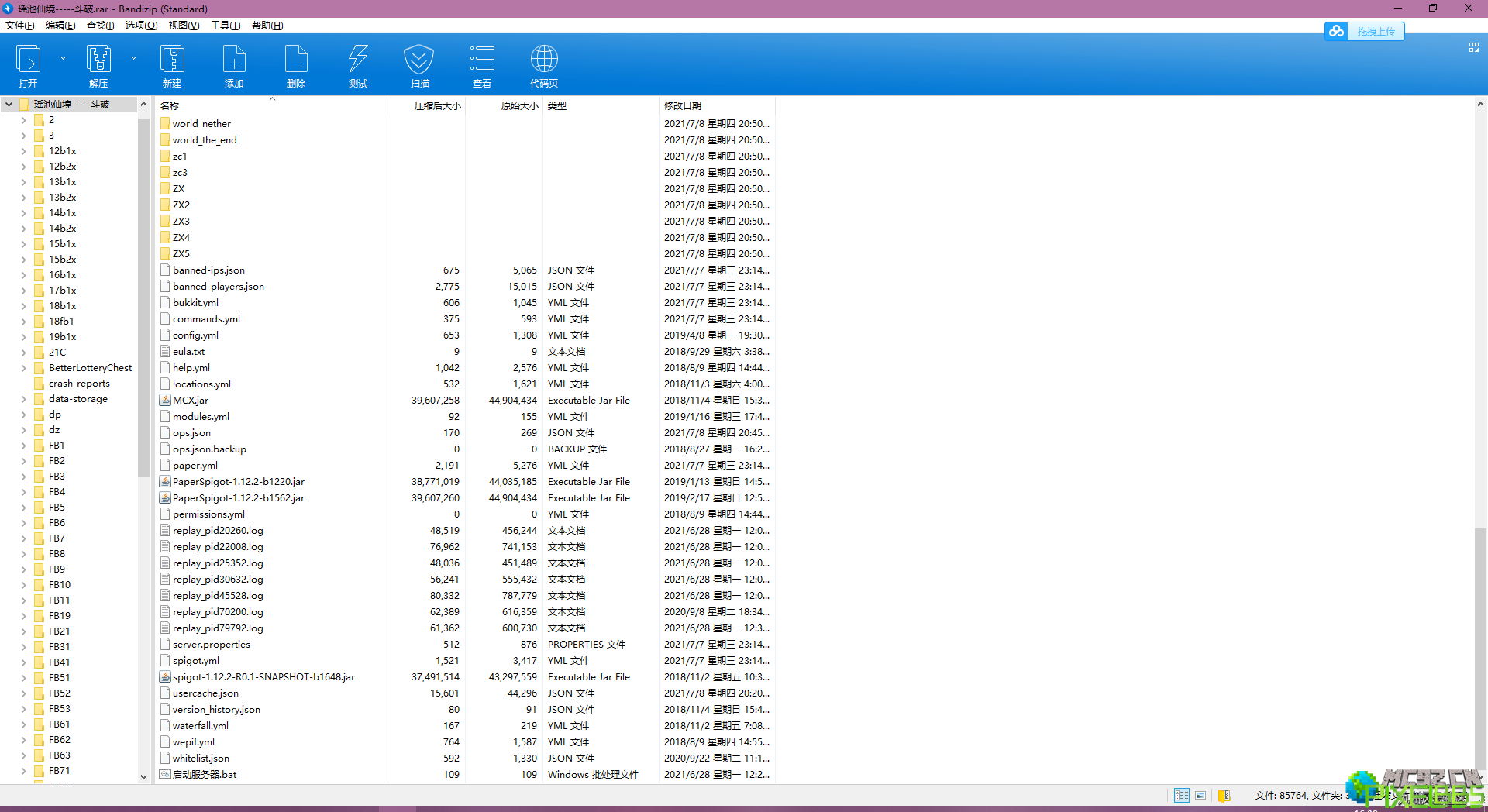Click the tree panel scroll down arrow
Viewport: 1488px width, 812px height.
[x=143, y=776]
